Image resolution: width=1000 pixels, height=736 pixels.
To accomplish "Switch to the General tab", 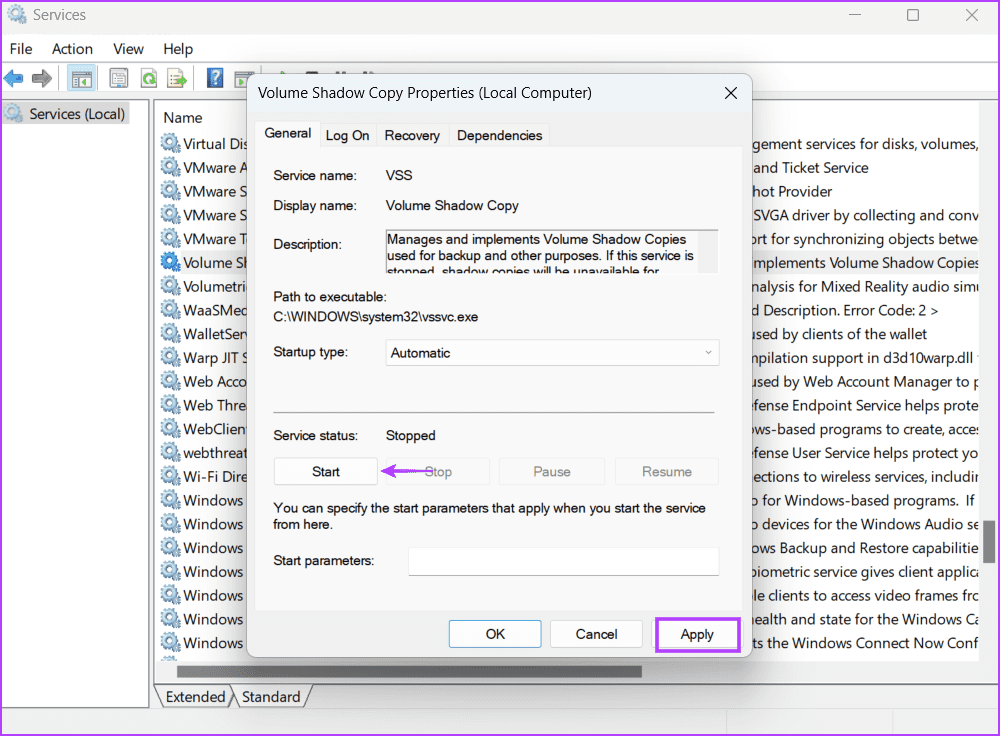I will [x=288, y=133].
